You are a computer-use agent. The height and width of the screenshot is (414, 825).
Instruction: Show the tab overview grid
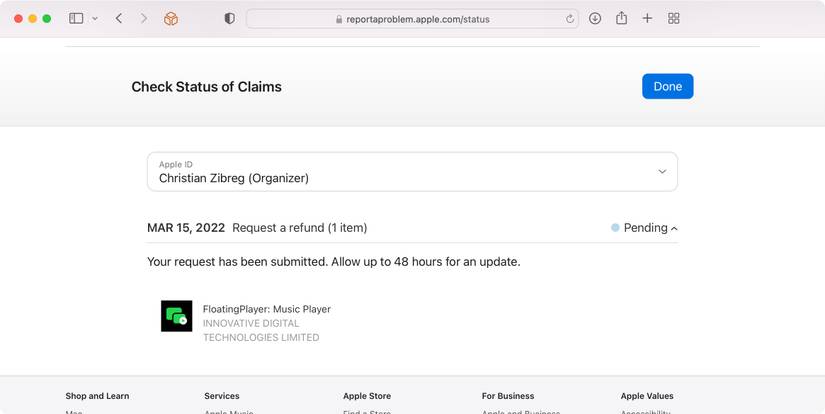[x=674, y=19]
